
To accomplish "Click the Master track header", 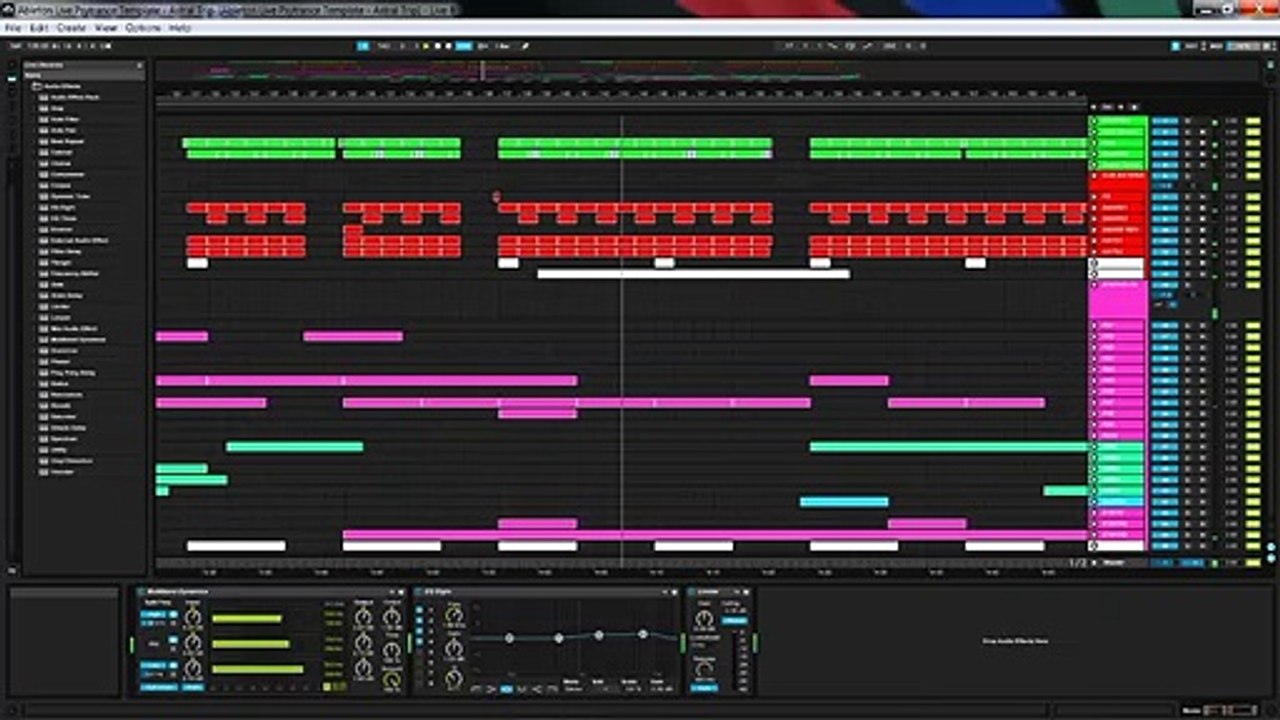I will click(1117, 563).
